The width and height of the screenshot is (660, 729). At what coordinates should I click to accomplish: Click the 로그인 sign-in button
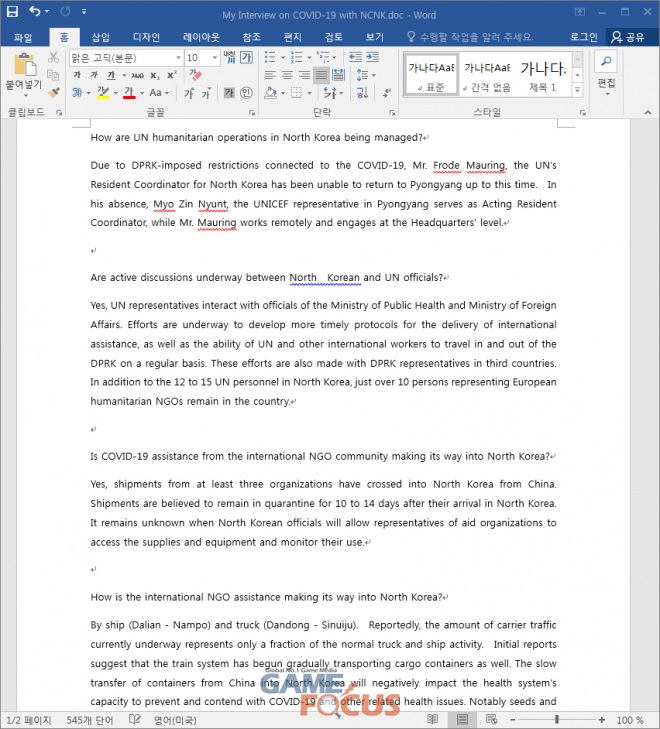coord(583,37)
